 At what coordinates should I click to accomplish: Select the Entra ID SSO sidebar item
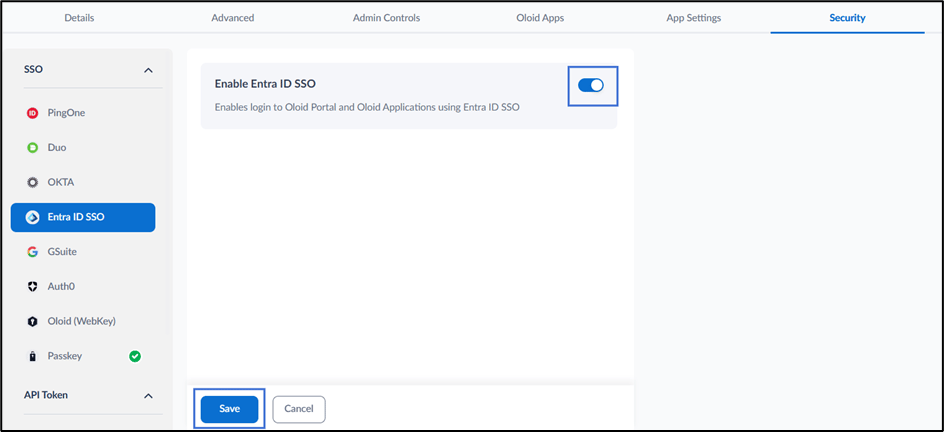(x=83, y=217)
